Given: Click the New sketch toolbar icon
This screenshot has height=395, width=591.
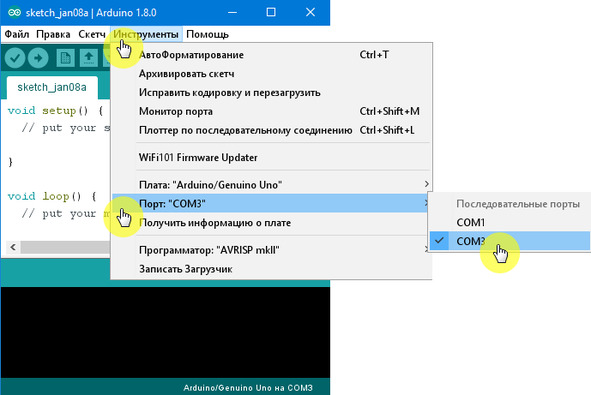Looking at the screenshot, I should (x=66, y=58).
